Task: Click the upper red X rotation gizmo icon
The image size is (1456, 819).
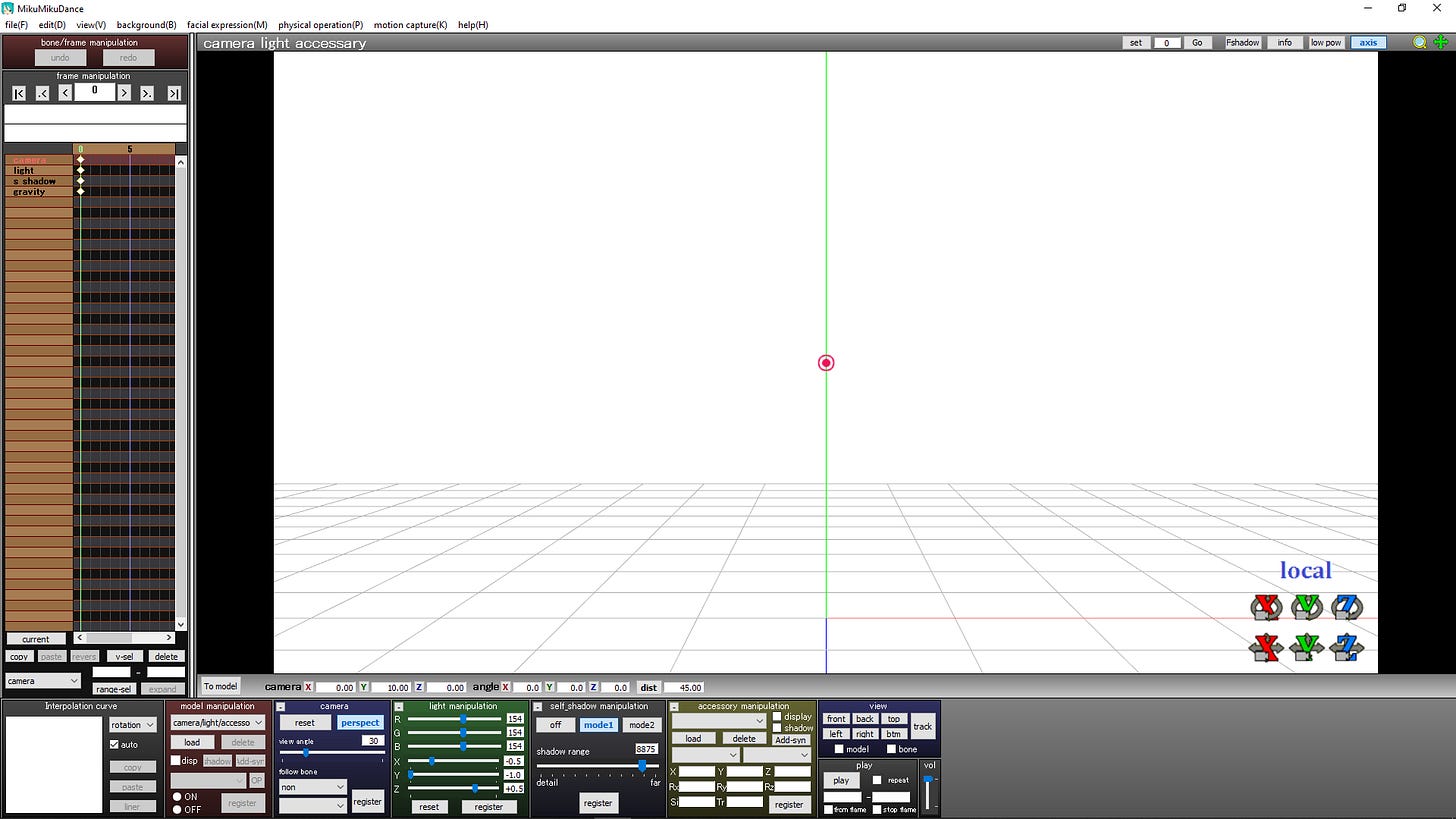Action: tap(1267, 606)
